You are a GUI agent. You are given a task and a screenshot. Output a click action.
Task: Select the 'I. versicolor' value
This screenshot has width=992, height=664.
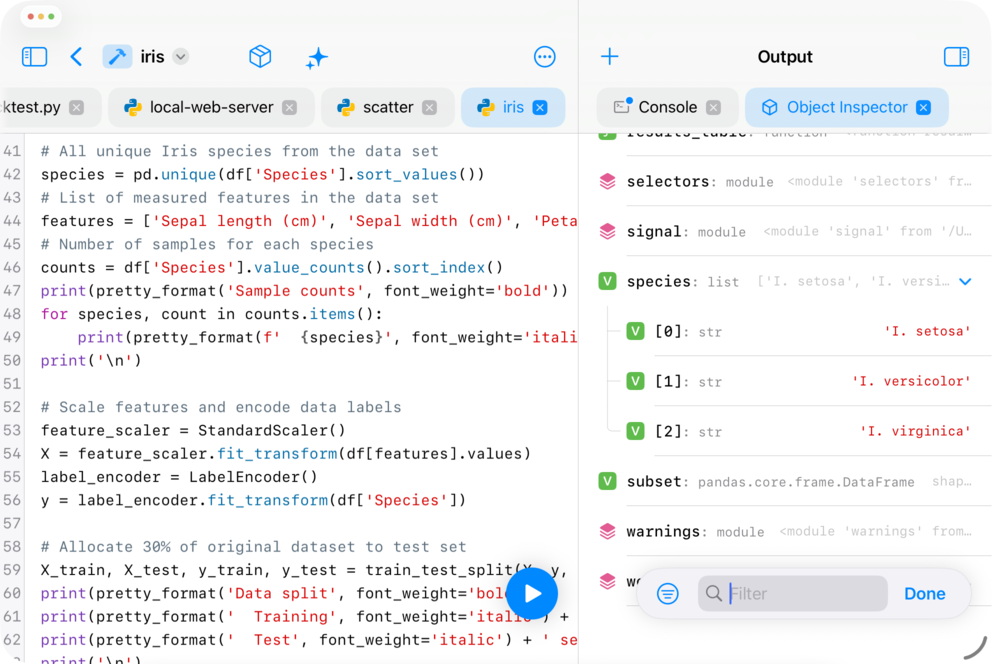point(911,381)
